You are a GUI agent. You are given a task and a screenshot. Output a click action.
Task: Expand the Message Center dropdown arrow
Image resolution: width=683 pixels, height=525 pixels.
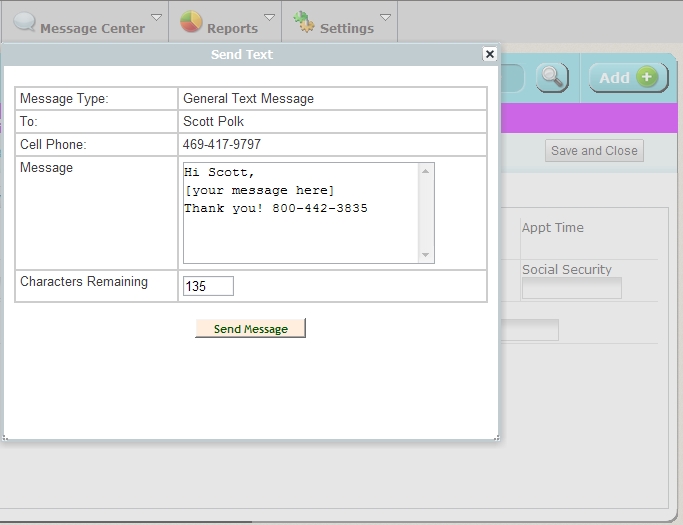point(156,17)
